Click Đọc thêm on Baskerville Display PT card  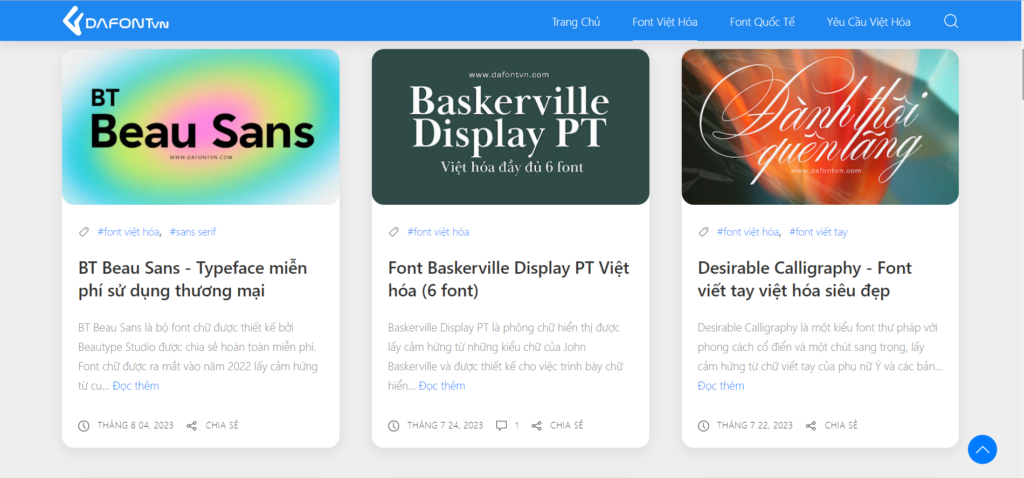pos(442,385)
